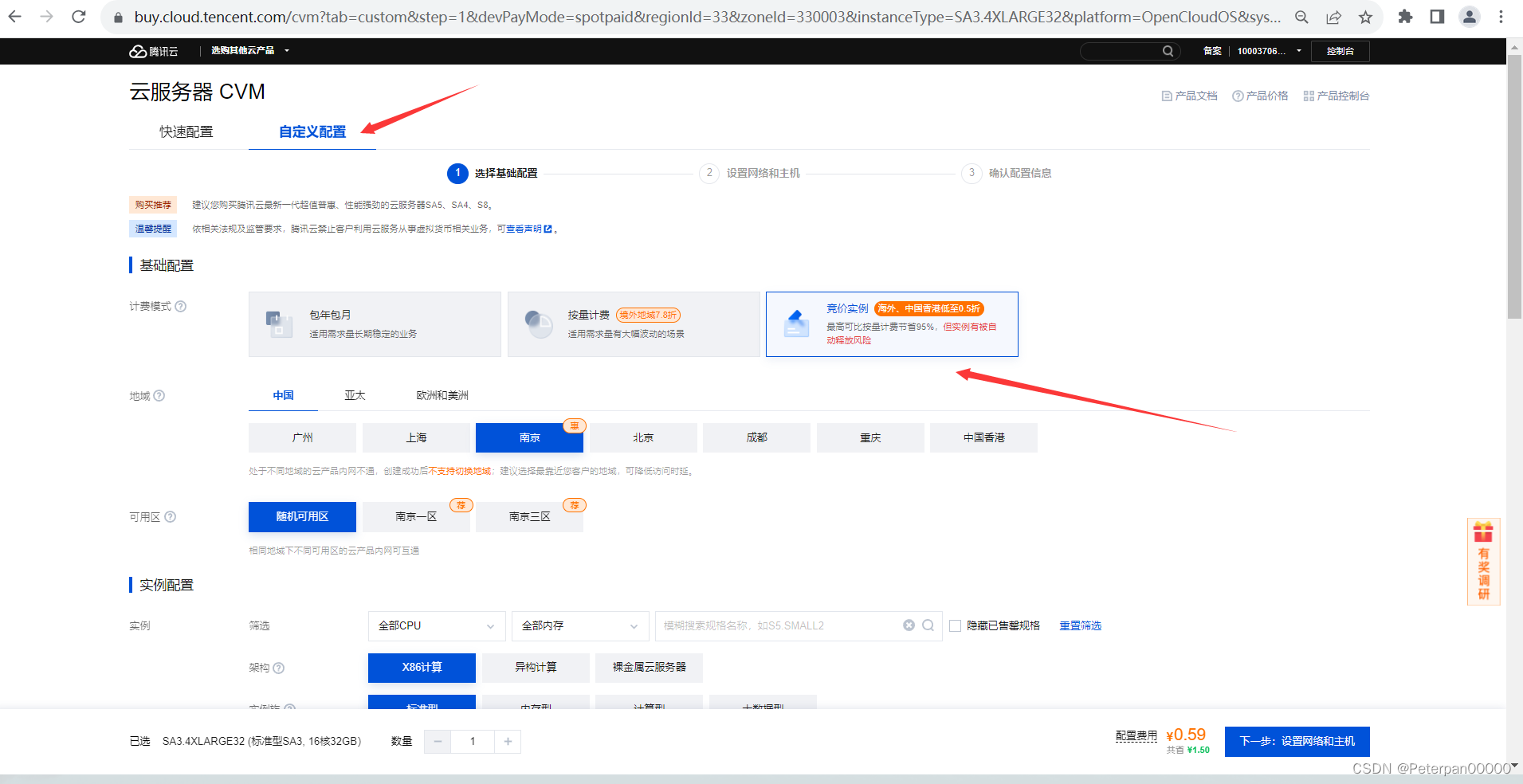
Task: Open 产品价格 pricing link
Action: pos(1260,96)
